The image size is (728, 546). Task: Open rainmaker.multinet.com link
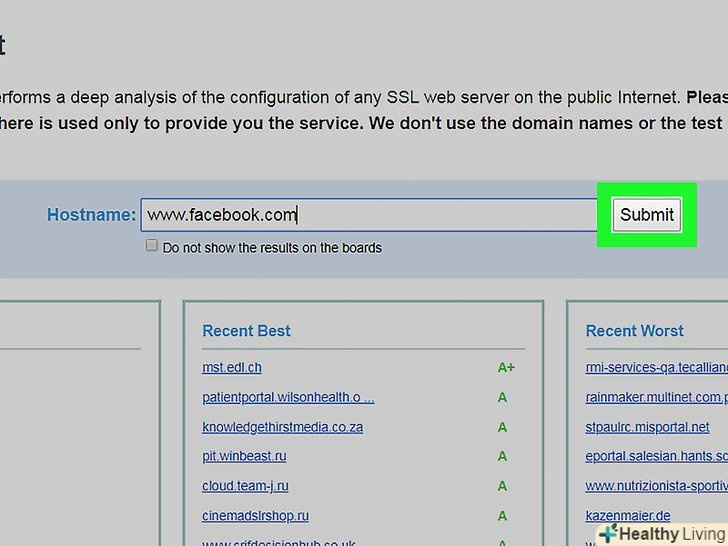656,397
